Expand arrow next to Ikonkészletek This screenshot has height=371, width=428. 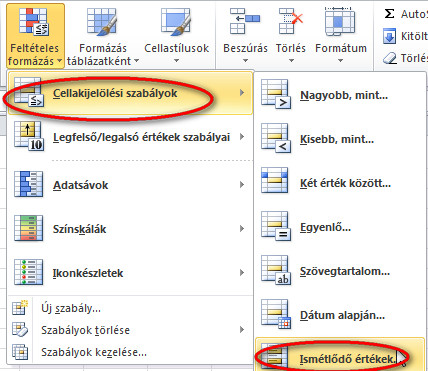pyautogui.click(x=242, y=272)
